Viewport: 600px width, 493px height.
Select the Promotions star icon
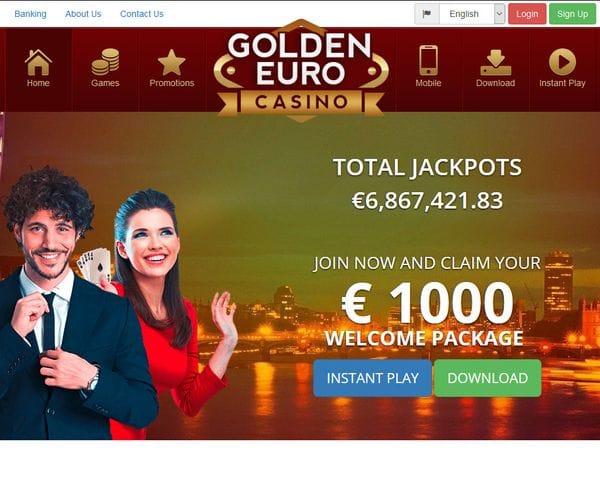point(171,62)
